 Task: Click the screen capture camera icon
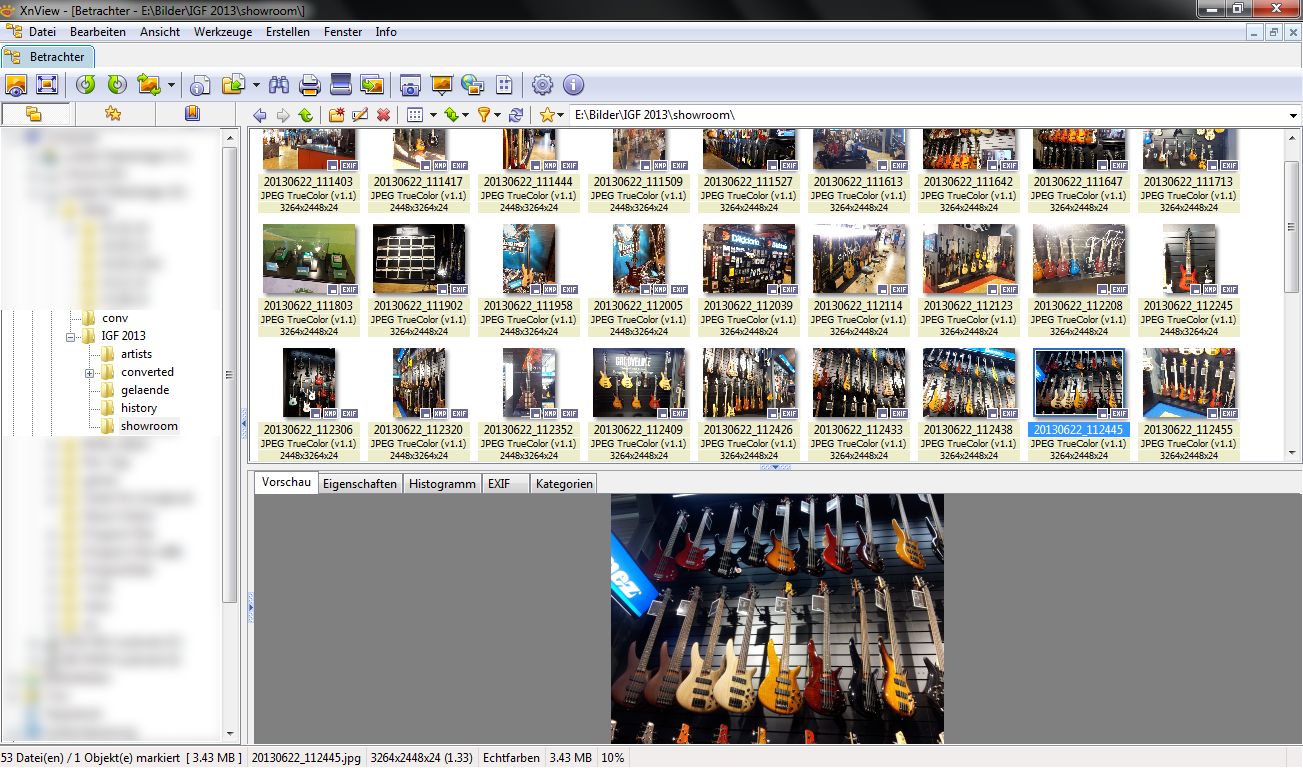(x=410, y=85)
